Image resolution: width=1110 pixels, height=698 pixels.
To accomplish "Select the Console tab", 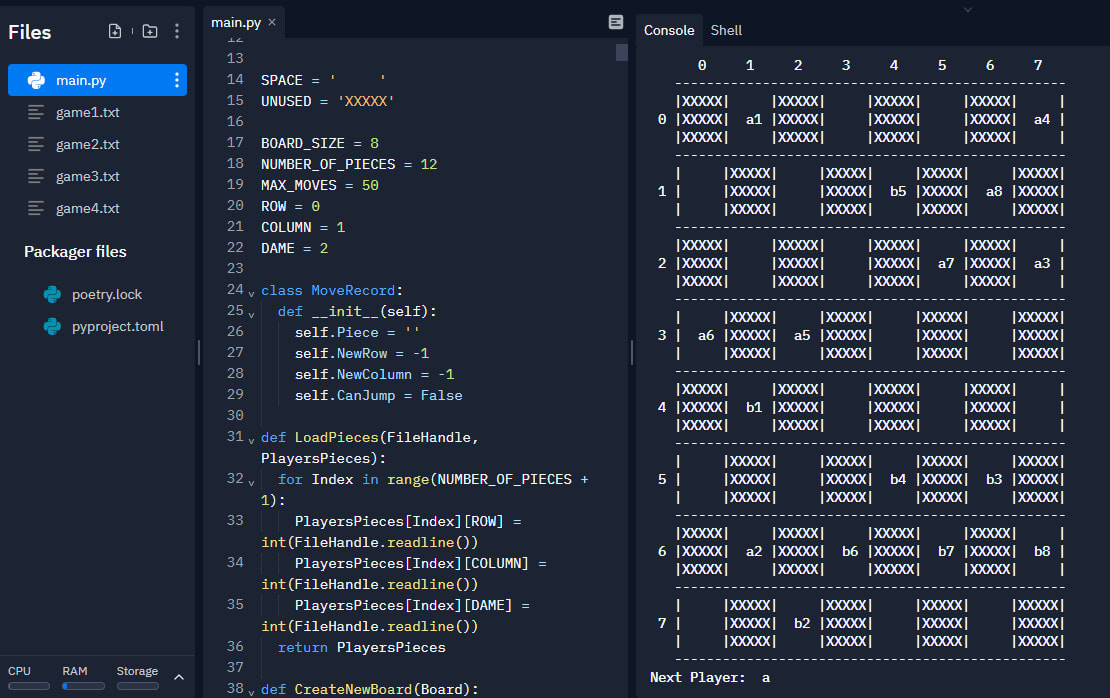I will (x=668, y=30).
